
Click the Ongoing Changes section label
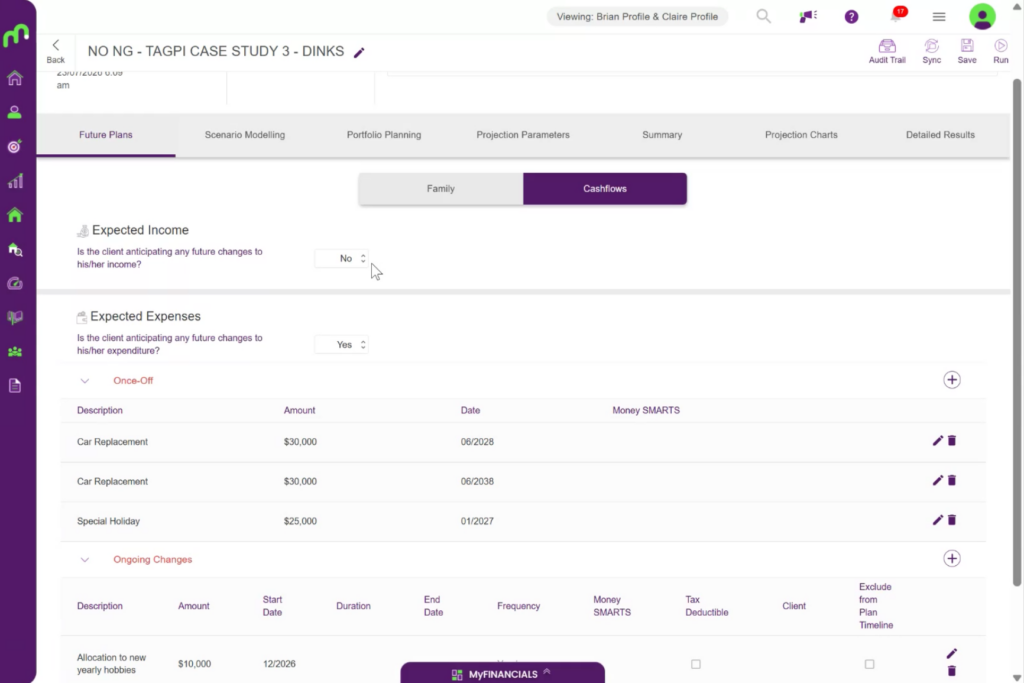click(x=153, y=560)
